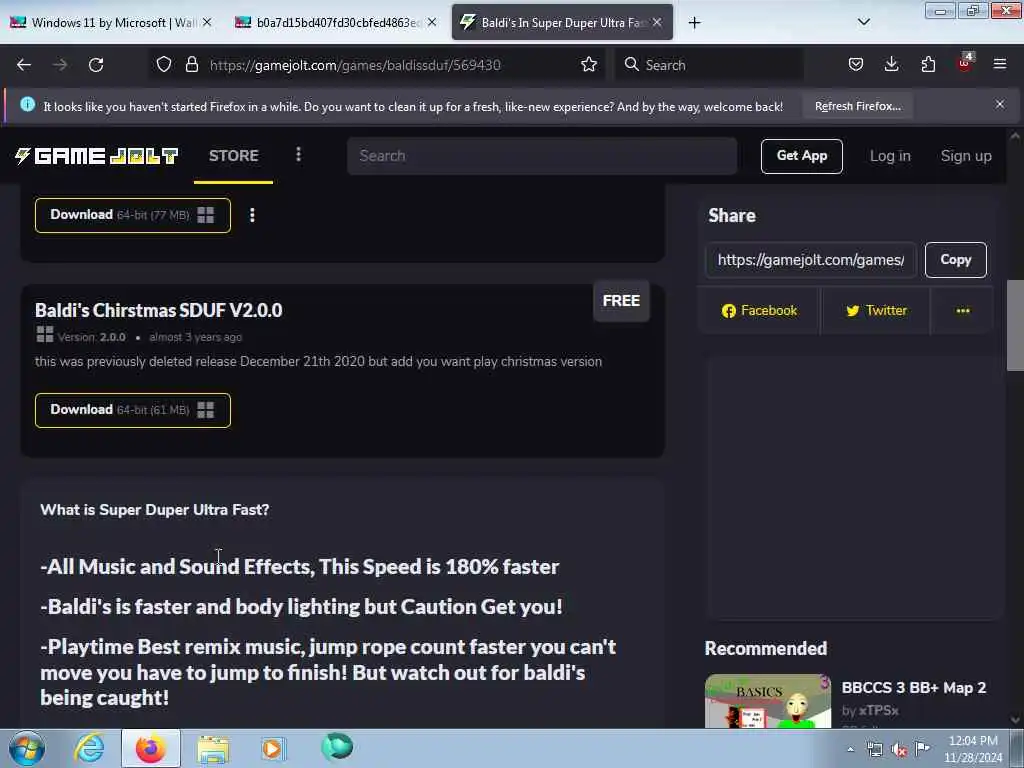Click the forward navigation arrow
Screen dimensions: 1024x768
pos(59,65)
